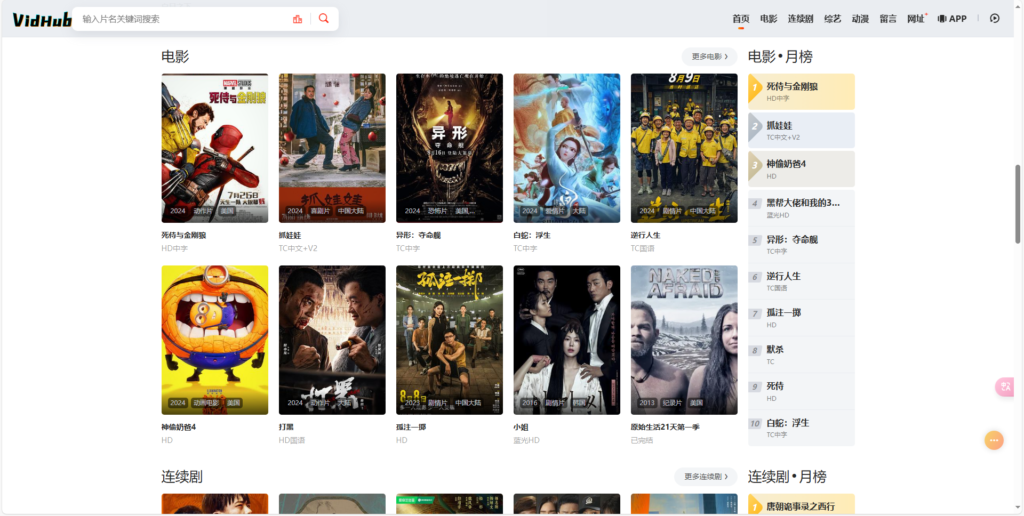The width and height of the screenshot is (1024, 516).
Task: Open the 综艺 nav tab
Action: click(833, 19)
